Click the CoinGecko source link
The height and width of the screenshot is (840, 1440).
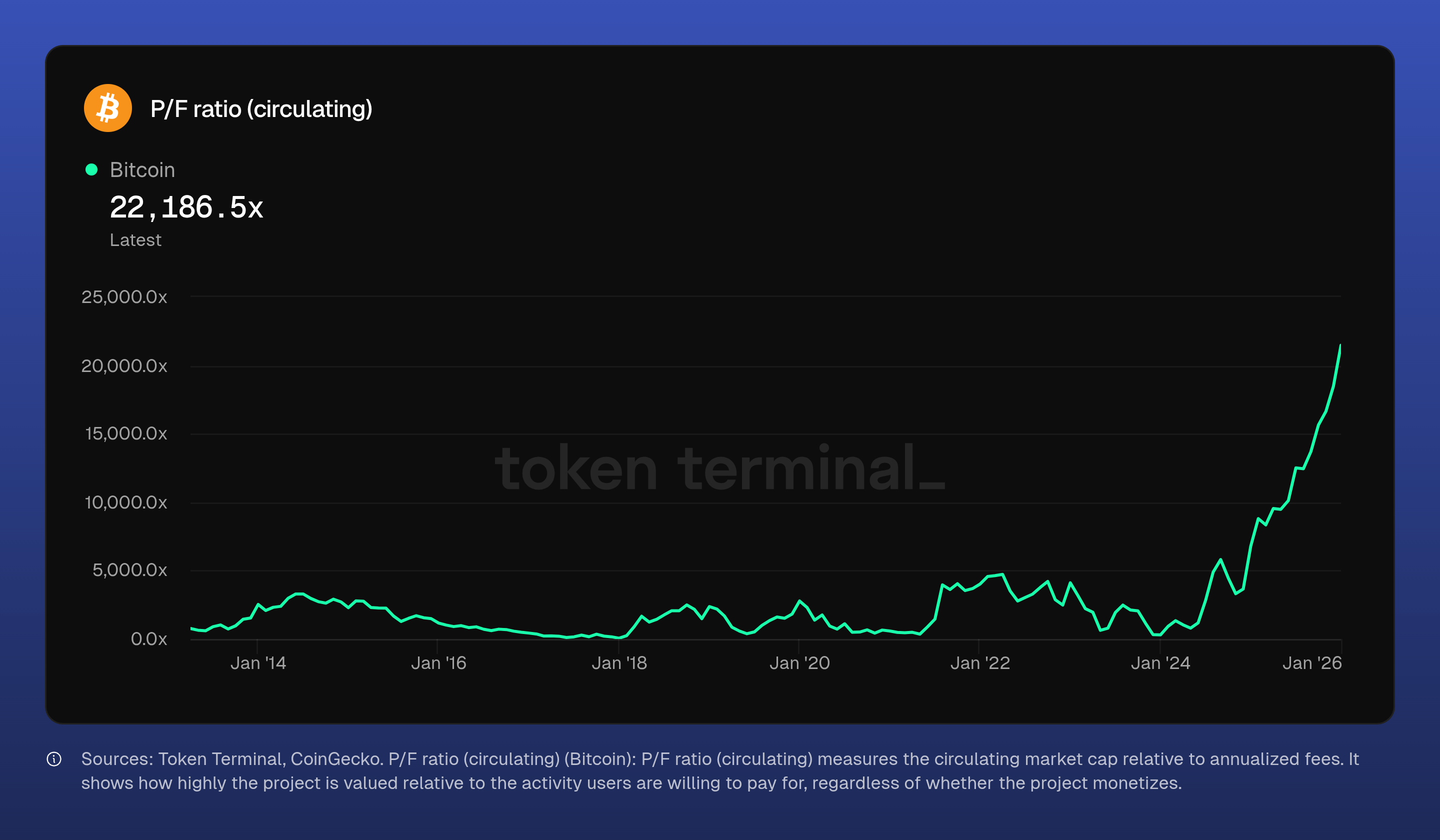coord(332,759)
